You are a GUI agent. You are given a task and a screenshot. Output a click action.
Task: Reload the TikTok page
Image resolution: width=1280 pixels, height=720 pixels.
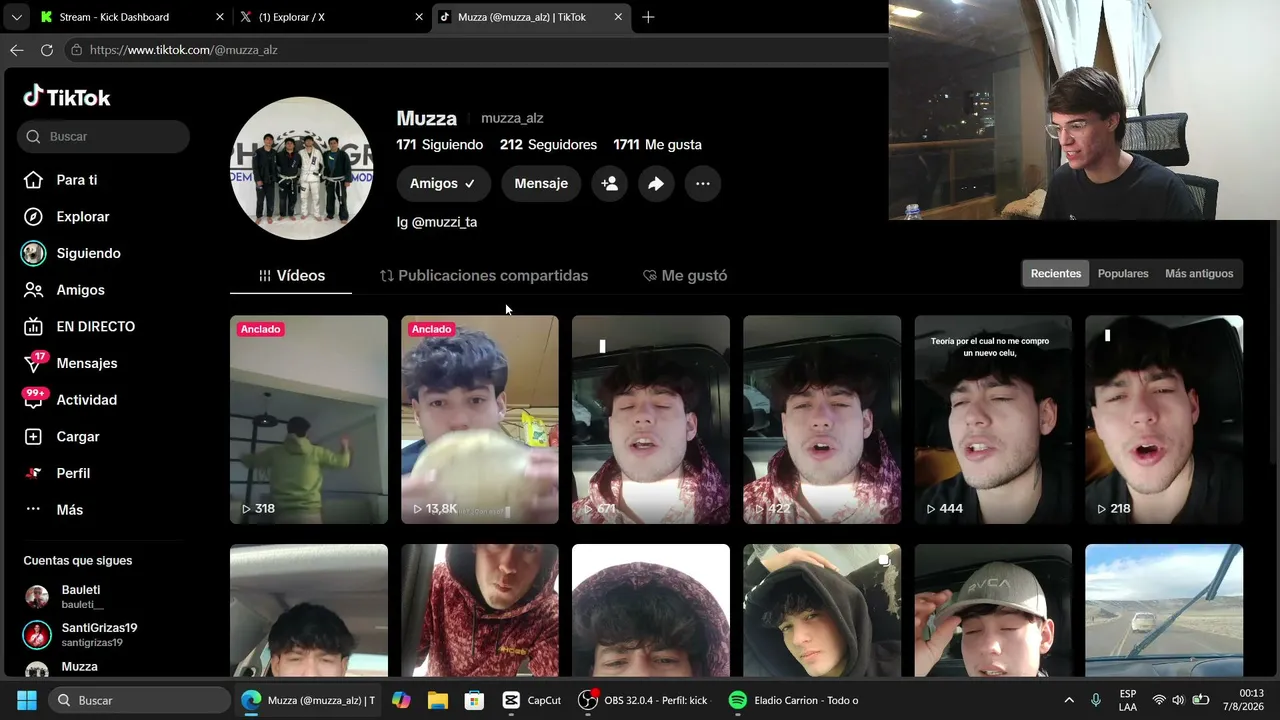[x=47, y=50]
